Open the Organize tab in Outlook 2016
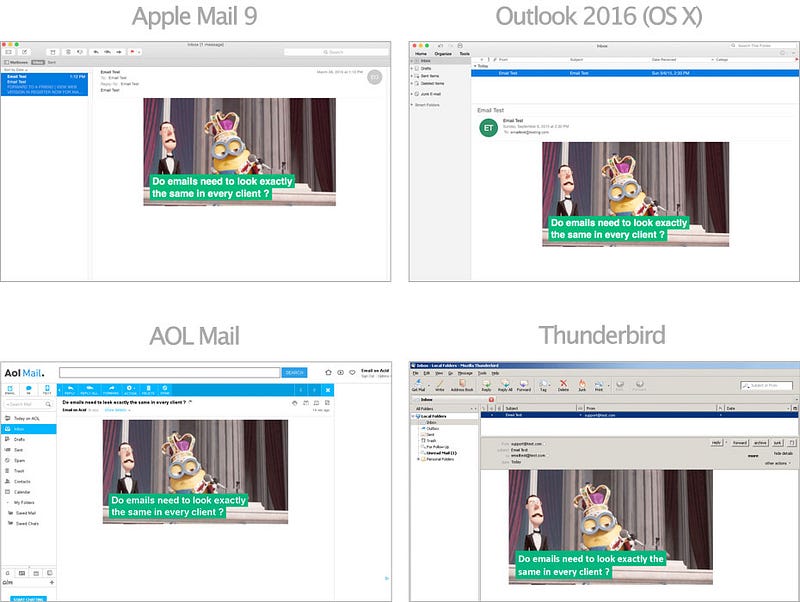The image size is (800, 602). point(443,54)
